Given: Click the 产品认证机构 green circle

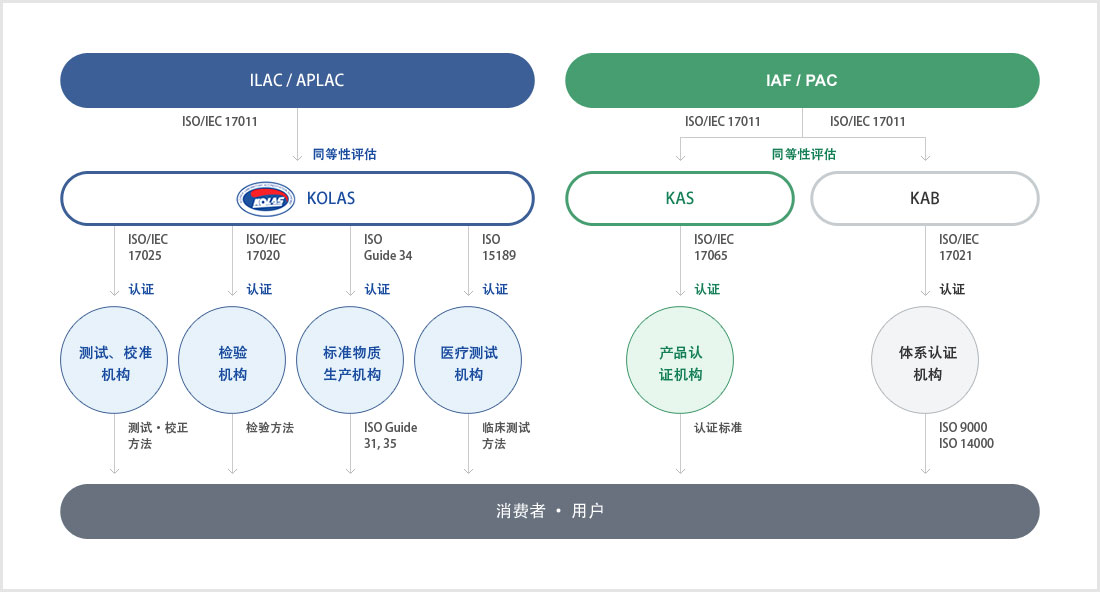Looking at the screenshot, I should [680, 361].
